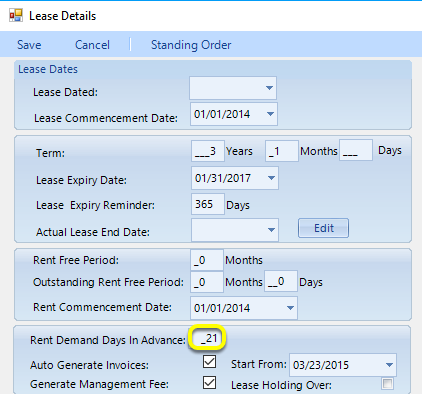Click the Term Days field
The image size is (422, 394).
point(356,150)
